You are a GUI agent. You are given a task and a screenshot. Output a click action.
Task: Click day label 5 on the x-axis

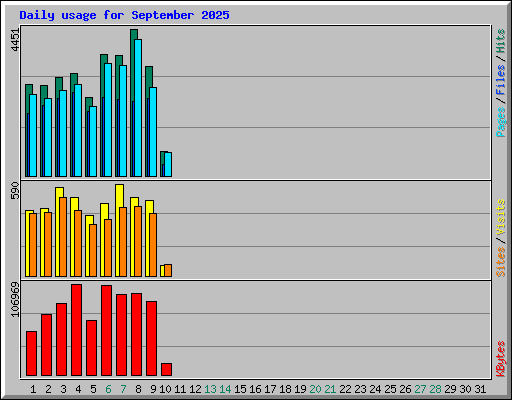click(93, 389)
